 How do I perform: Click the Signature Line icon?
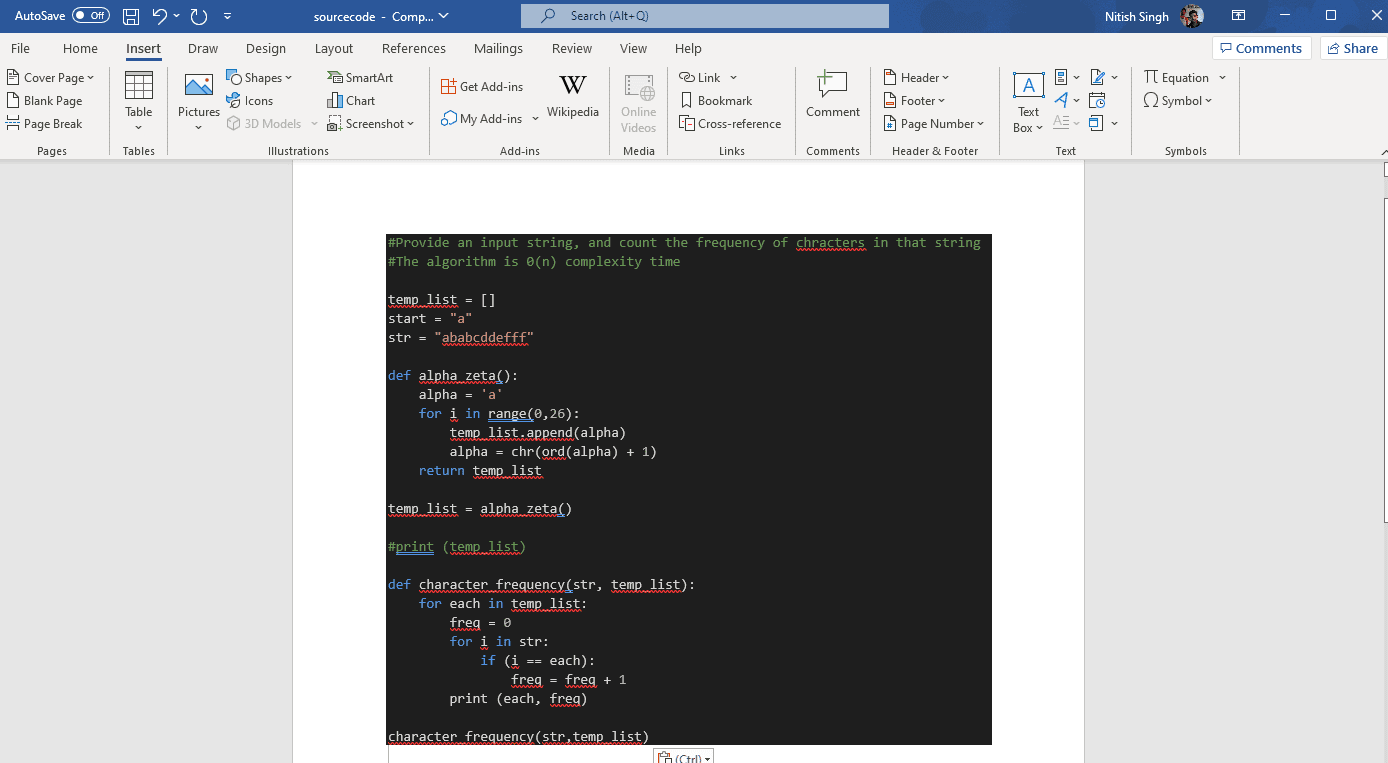tap(1097, 77)
